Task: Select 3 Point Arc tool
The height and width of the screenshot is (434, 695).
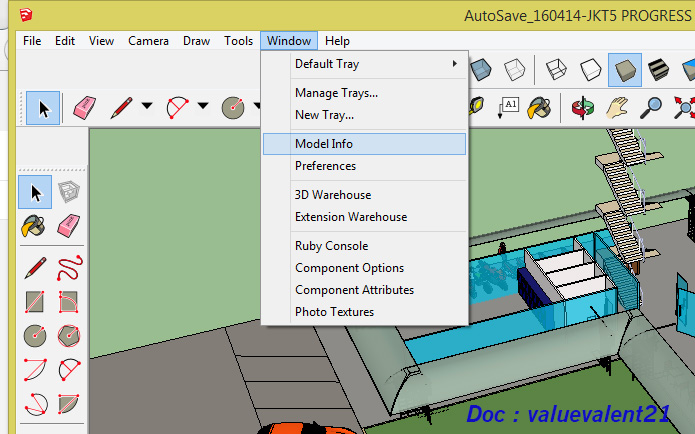Action: coord(35,404)
